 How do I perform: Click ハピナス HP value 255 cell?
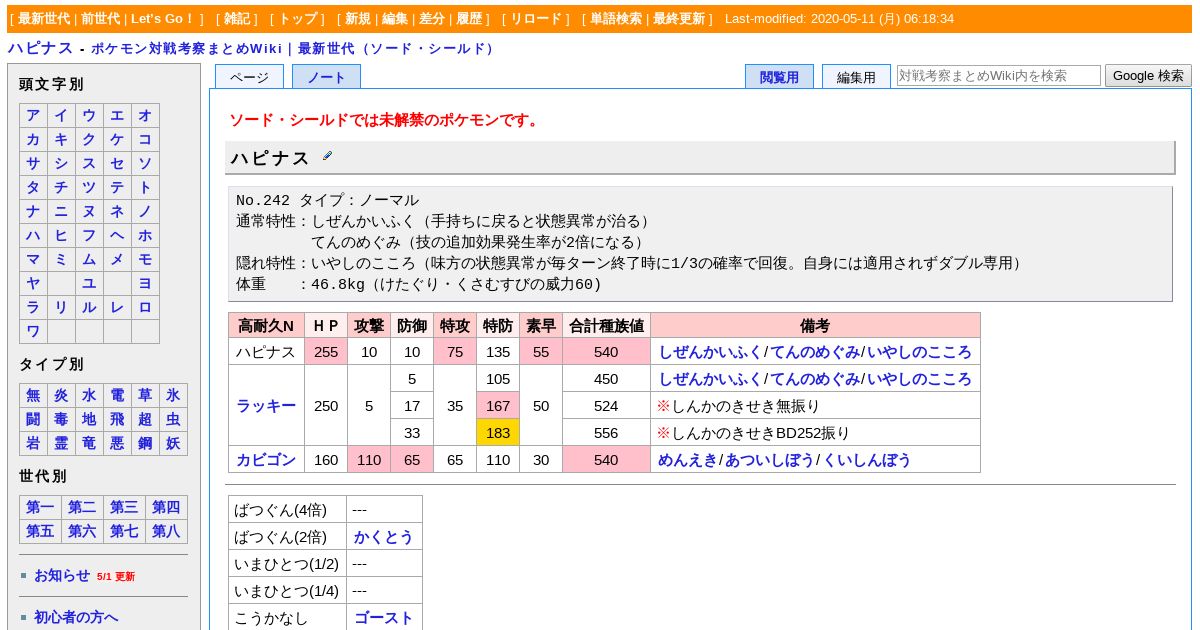(x=326, y=352)
